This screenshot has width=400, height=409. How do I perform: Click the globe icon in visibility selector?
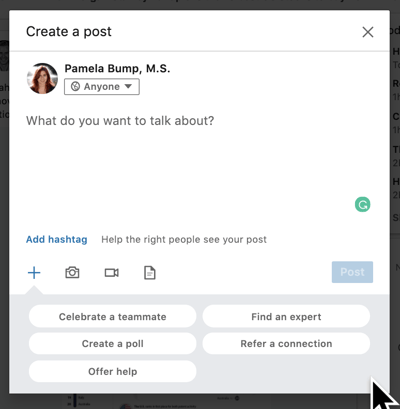[75, 87]
